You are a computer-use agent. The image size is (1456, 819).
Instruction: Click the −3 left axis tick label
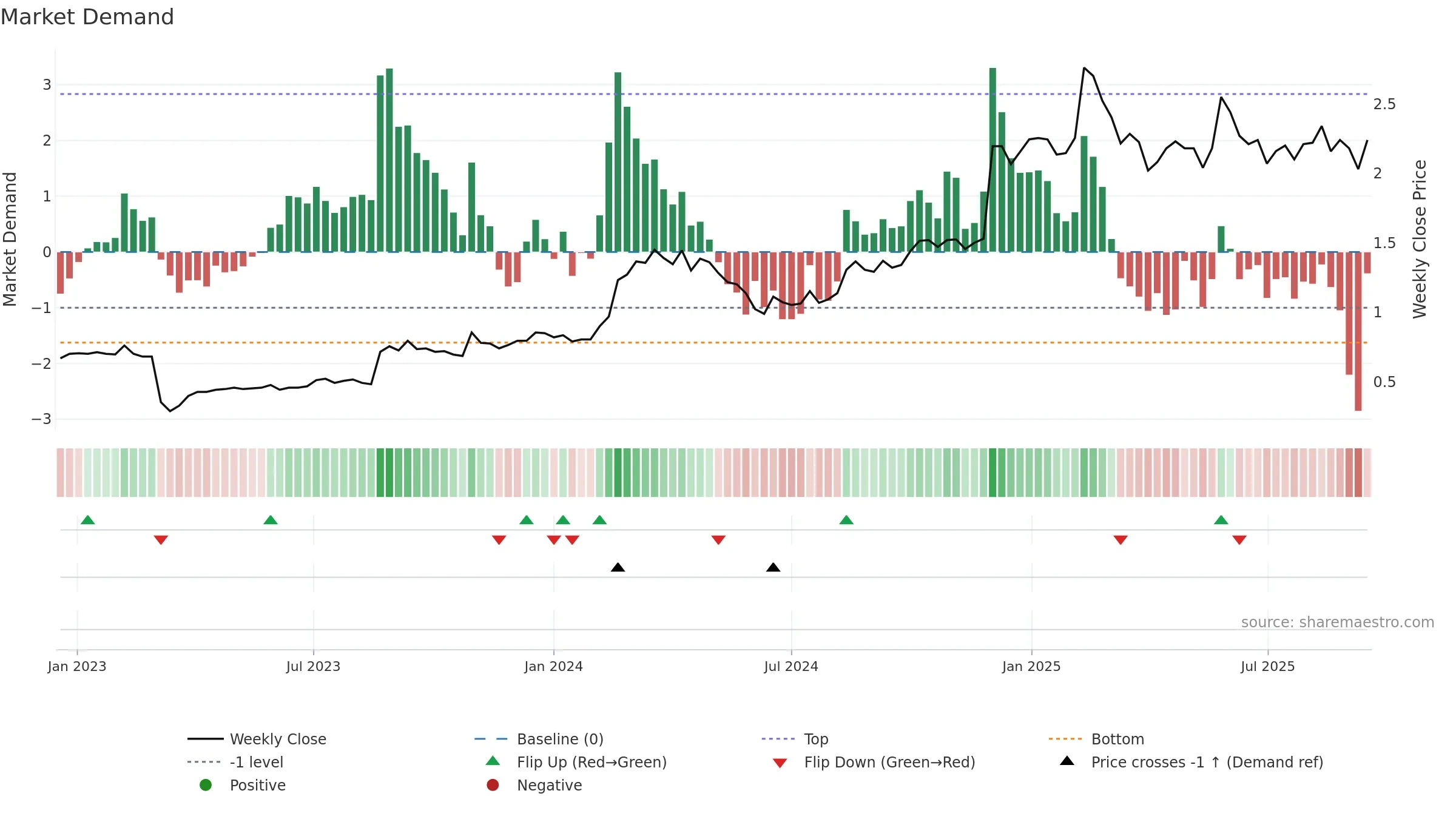pos(41,419)
